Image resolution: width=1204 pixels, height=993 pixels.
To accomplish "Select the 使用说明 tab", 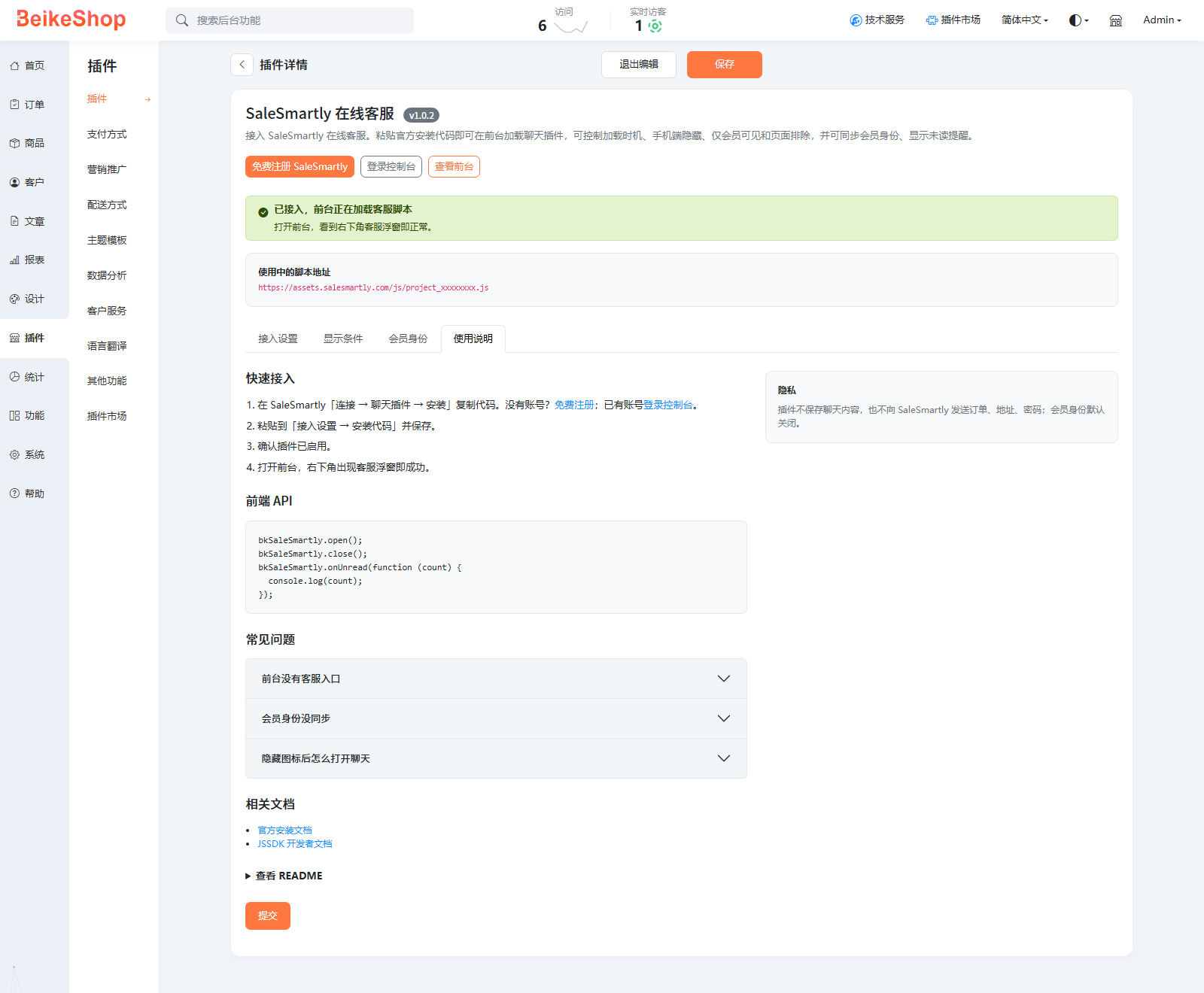I will pyautogui.click(x=473, y=339).
